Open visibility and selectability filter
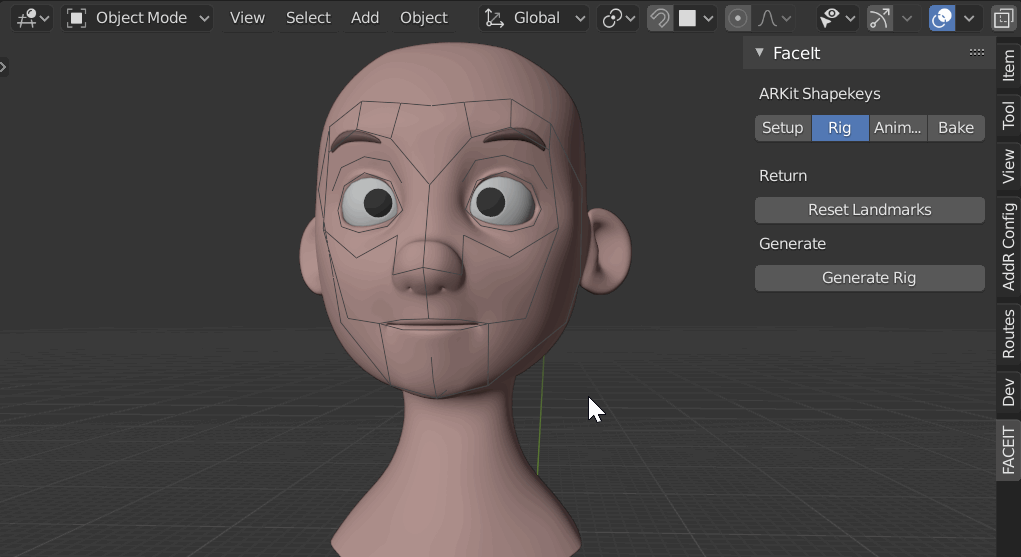This screenshot has height=557, width=1021. (837, 18)
